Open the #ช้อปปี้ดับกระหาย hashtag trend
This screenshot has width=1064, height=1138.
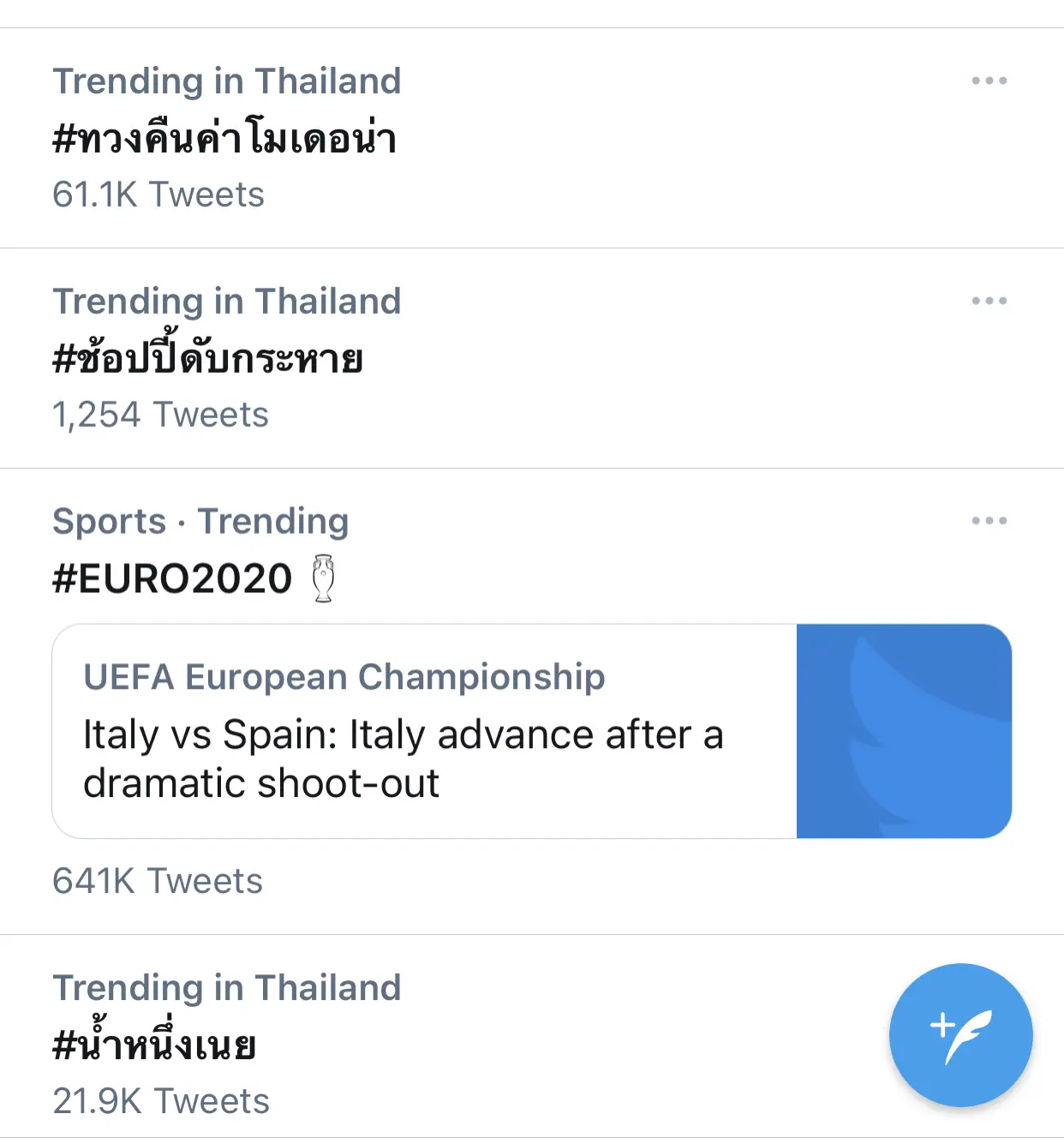click(x=208, y=358)
